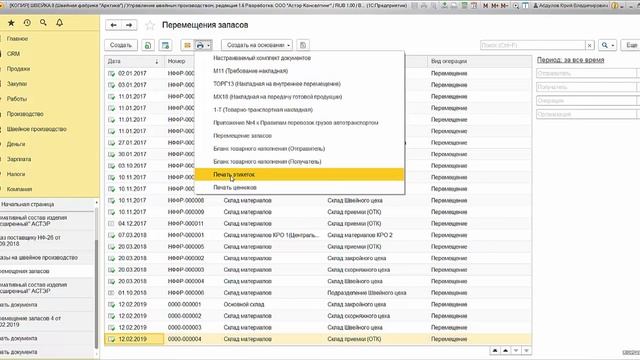Click the sidebar search magnifier icon
640x360 pixels.
[x=43, y=23]
